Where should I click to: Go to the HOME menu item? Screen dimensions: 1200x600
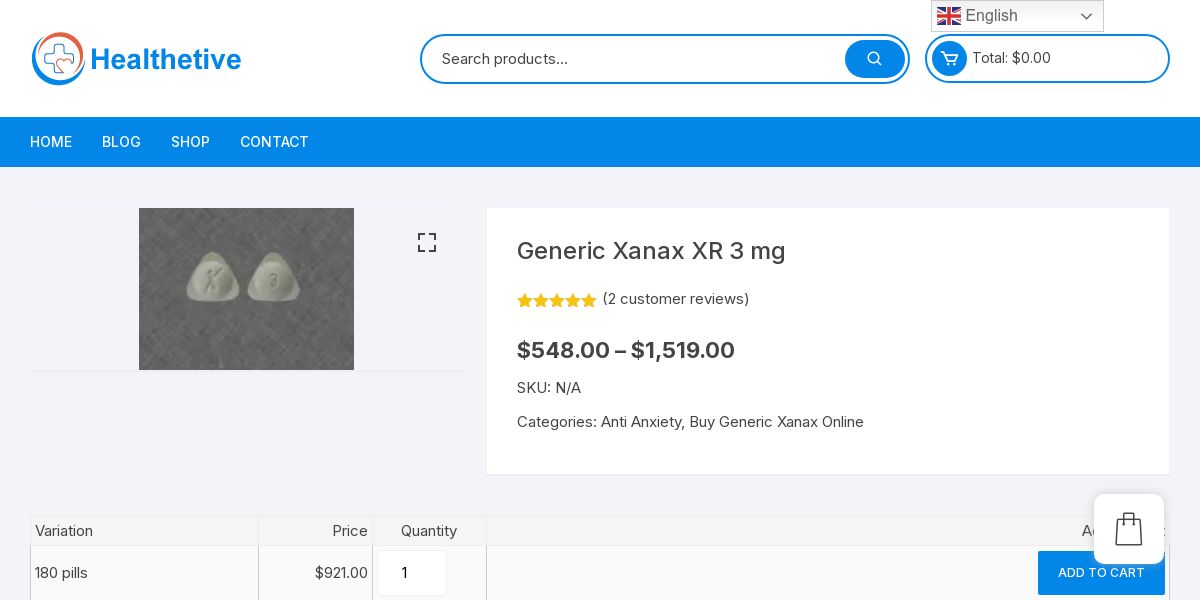pyautogui.click(x=51, y=142)
